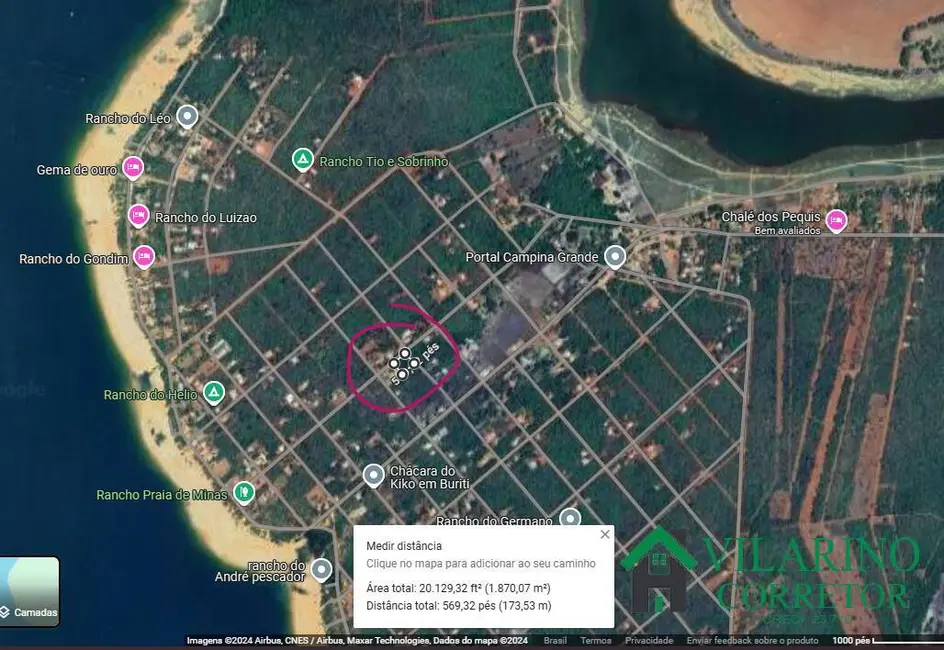The height and width of the screenshot is (650, 944).
Task: Select the Portal Campina Grande pin
Action: pyautogui.click(x=615, y=257)
